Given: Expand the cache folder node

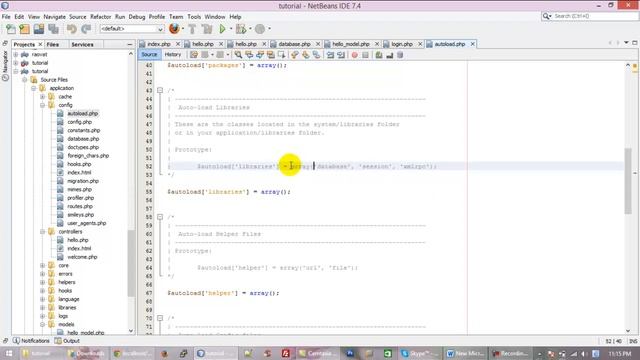Looking at the screenshot, I should [x=42, y=97].
